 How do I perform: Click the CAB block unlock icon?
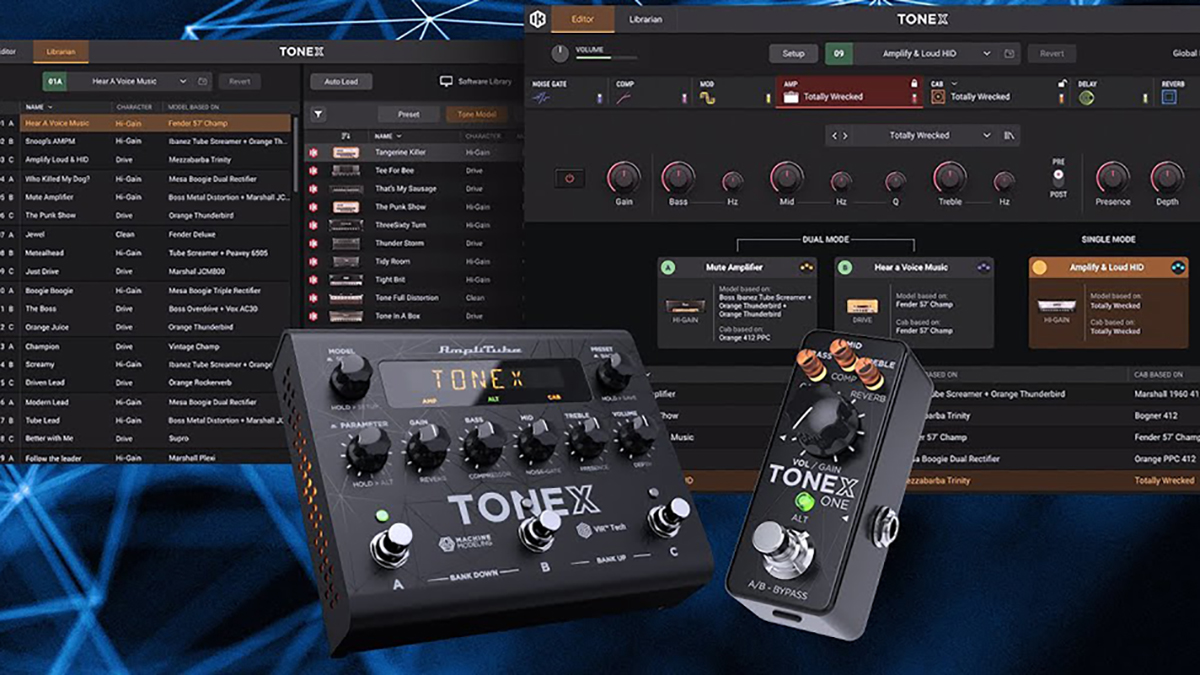[1061, 84]
